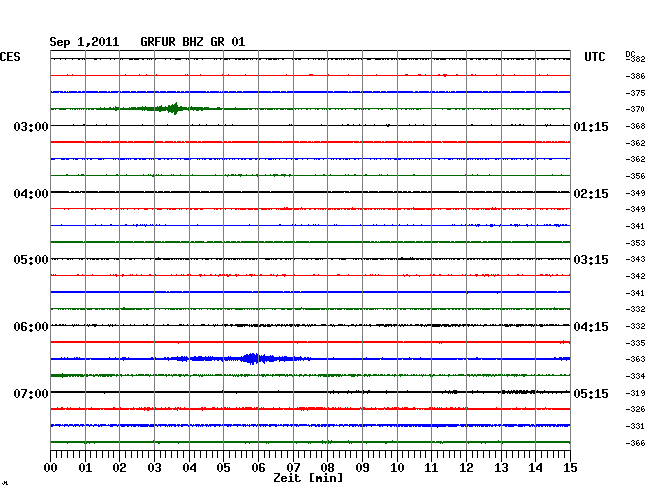
Task: Click the DC offset value "-335"
Action: tap(635, 343)
